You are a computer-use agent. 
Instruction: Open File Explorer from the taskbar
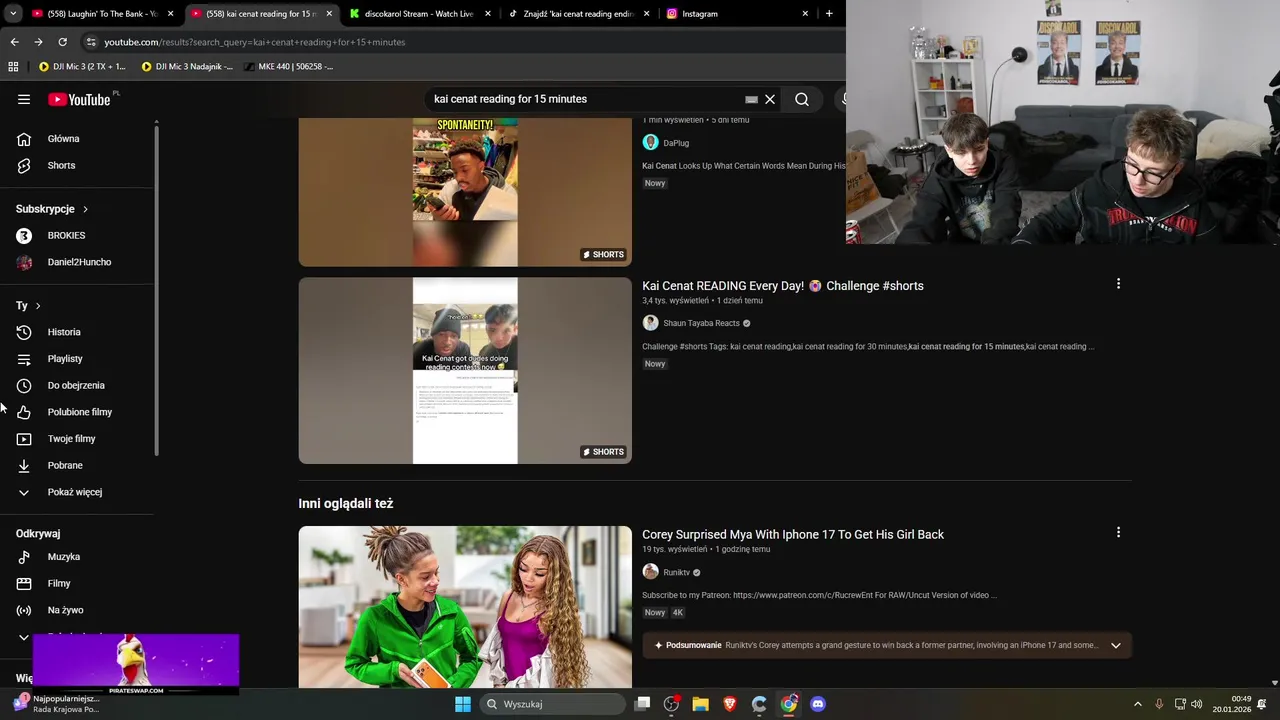pos(700,704)
